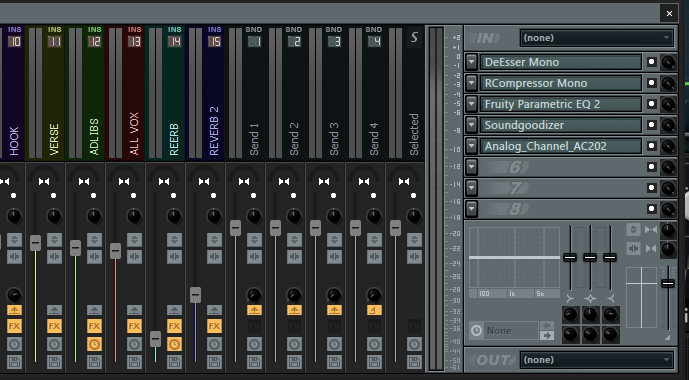Toggle the FX enable button on ADLIBS track

point(94,326)
